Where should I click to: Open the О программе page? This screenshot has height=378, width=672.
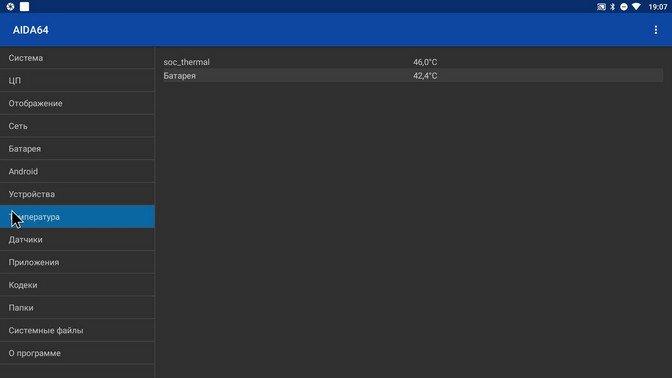pos(77,353)
